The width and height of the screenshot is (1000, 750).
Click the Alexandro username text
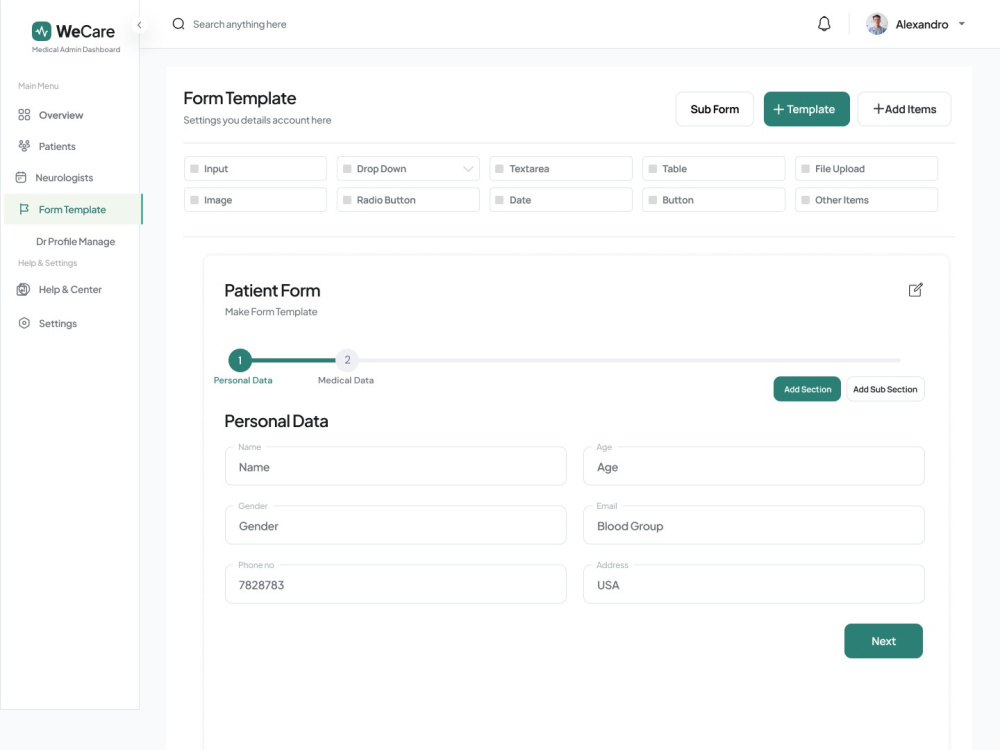point(922,24)
